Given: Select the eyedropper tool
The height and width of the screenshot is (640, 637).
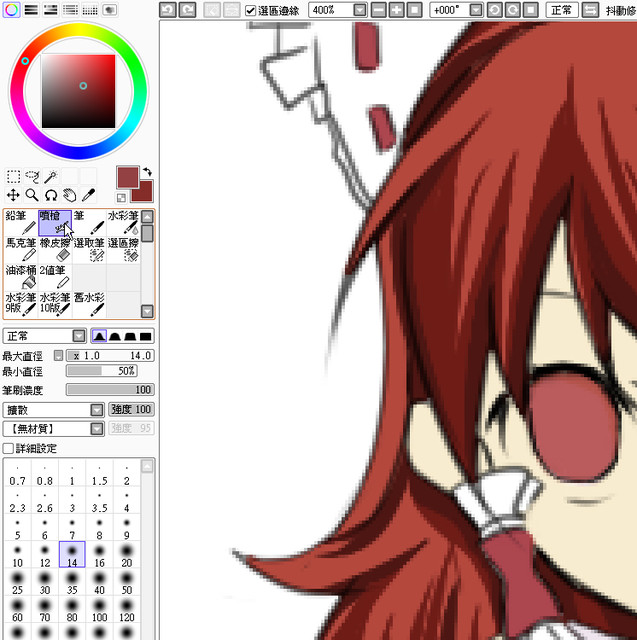Looking at the screenshot, I should click(x=88, y=196).
